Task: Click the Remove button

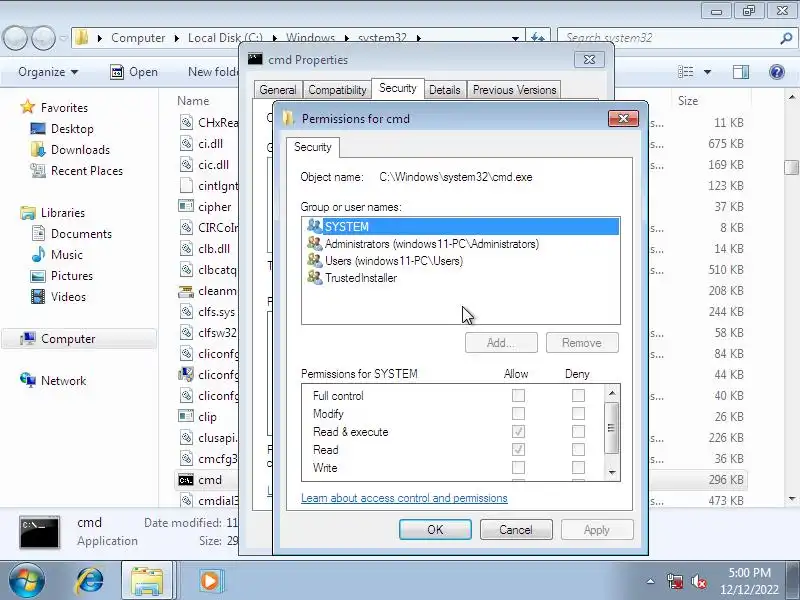Action: (582, 342)
